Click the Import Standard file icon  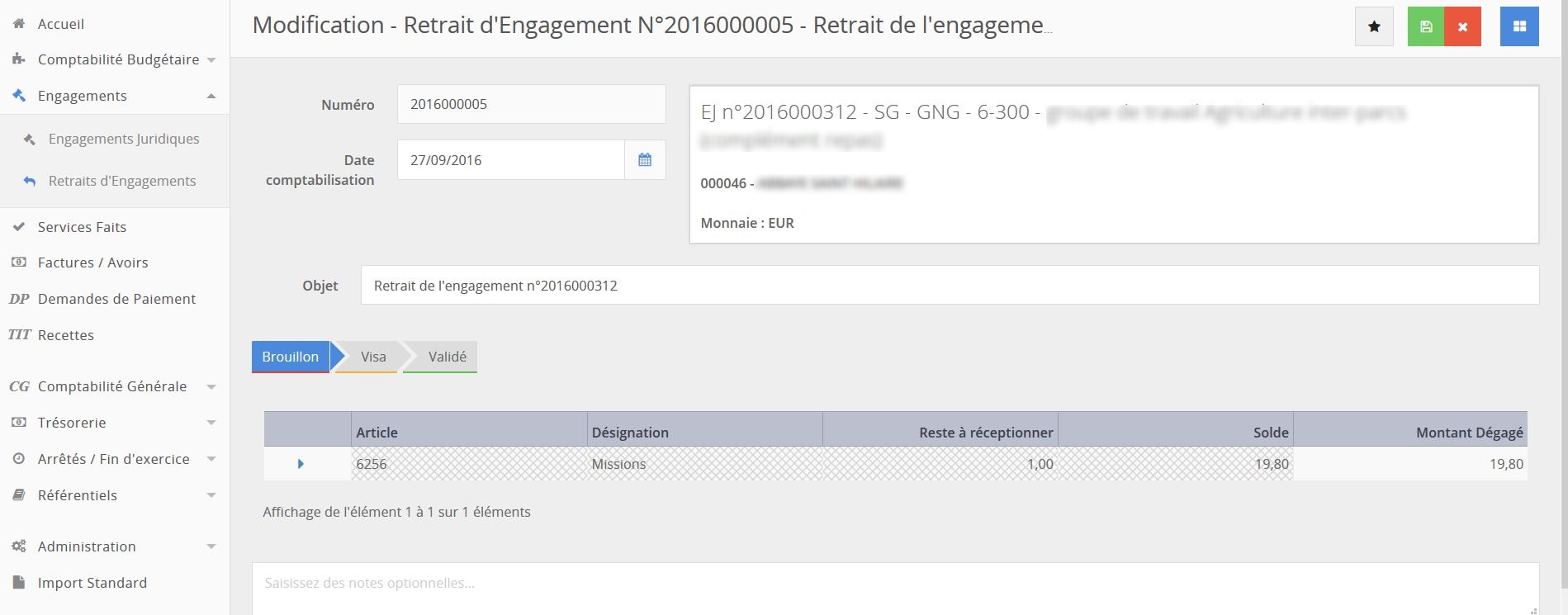click(x=19, y=583)
